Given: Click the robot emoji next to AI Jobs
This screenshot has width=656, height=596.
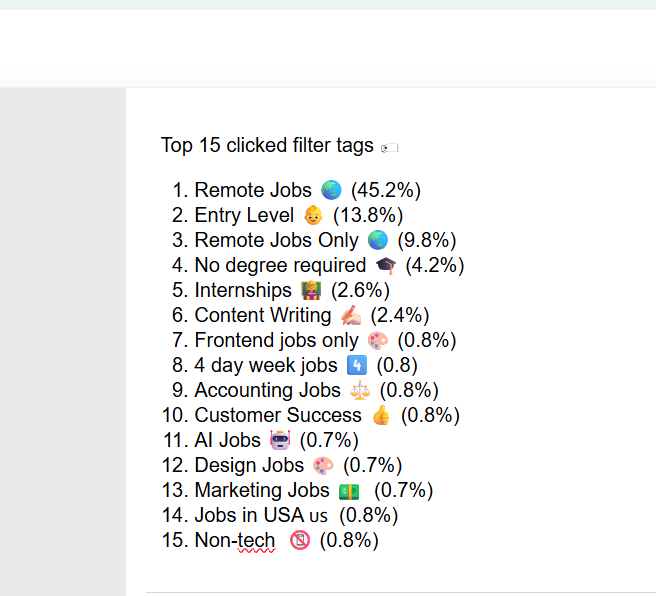Looking at the screenshot, I should pos(279,440).
